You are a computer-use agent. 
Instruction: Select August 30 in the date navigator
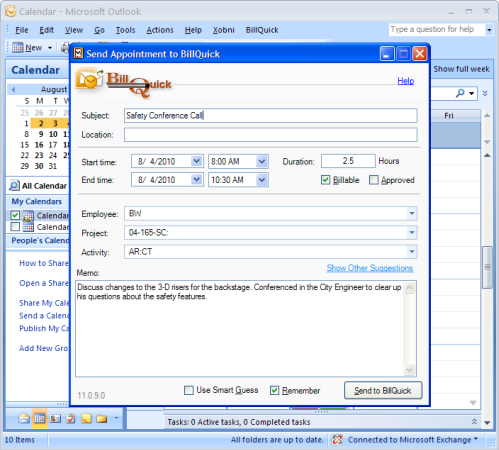39,166
